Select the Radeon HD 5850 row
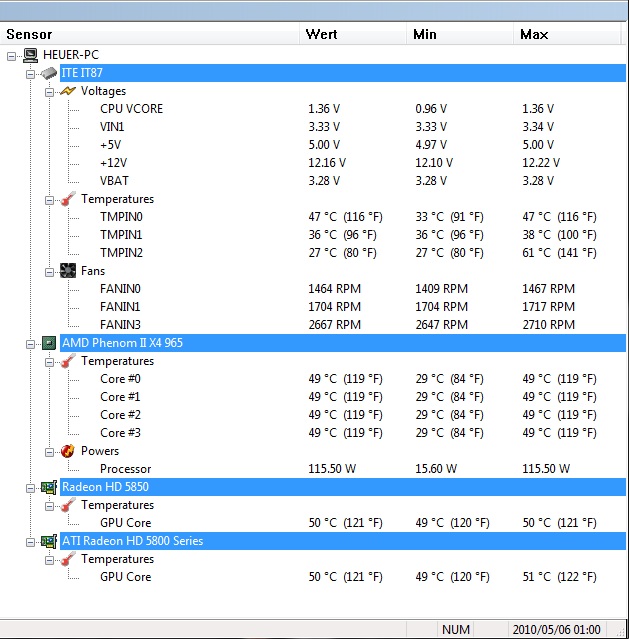 (x=343, y=487)
